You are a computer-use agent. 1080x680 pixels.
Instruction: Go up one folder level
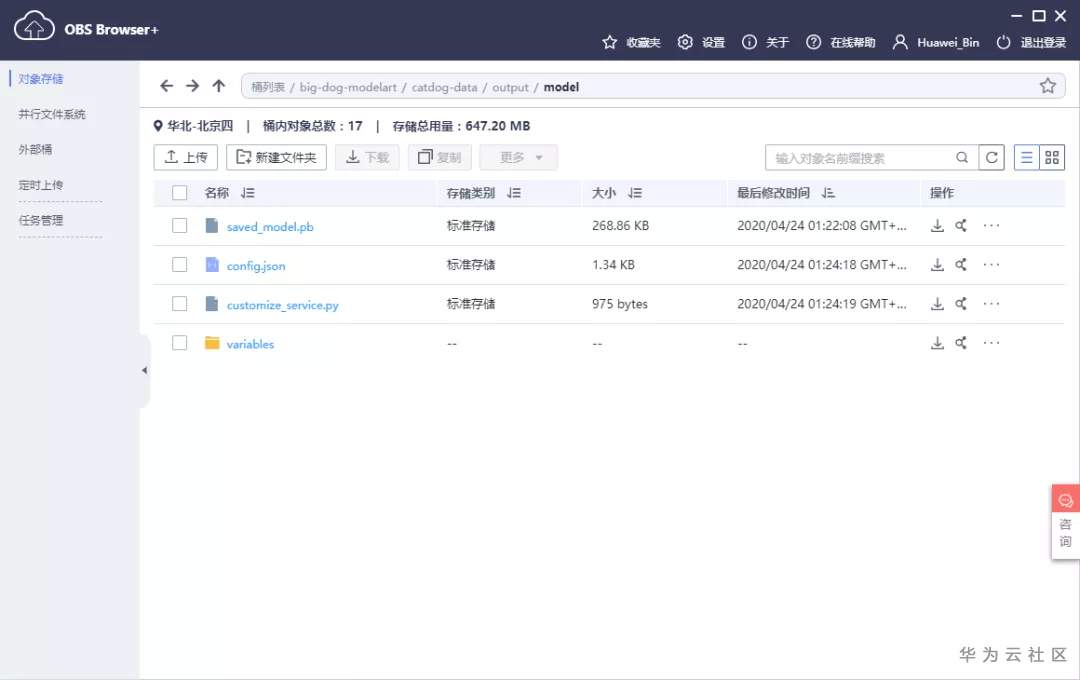(219, 86)
